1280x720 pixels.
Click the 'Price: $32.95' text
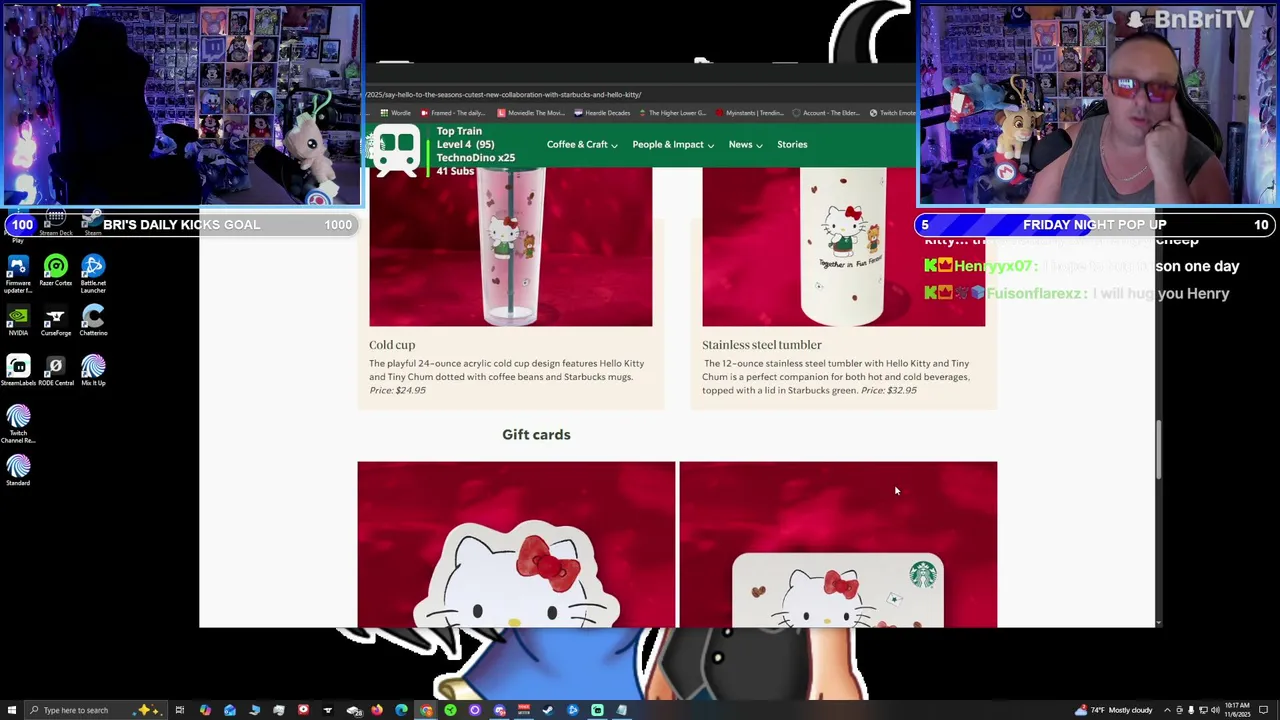(888, 391)
